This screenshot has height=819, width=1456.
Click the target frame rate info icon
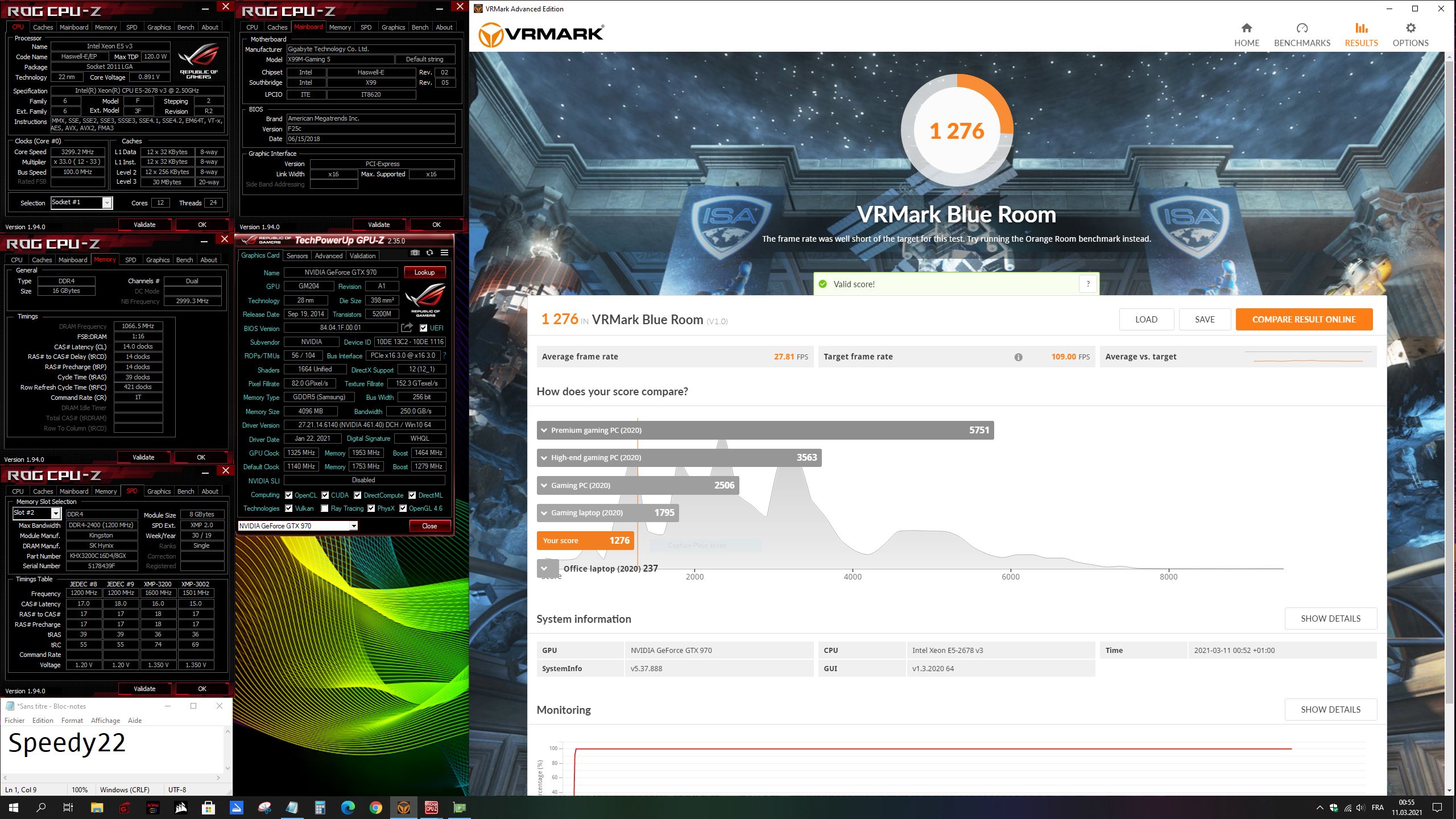(x=1018, y=357)
